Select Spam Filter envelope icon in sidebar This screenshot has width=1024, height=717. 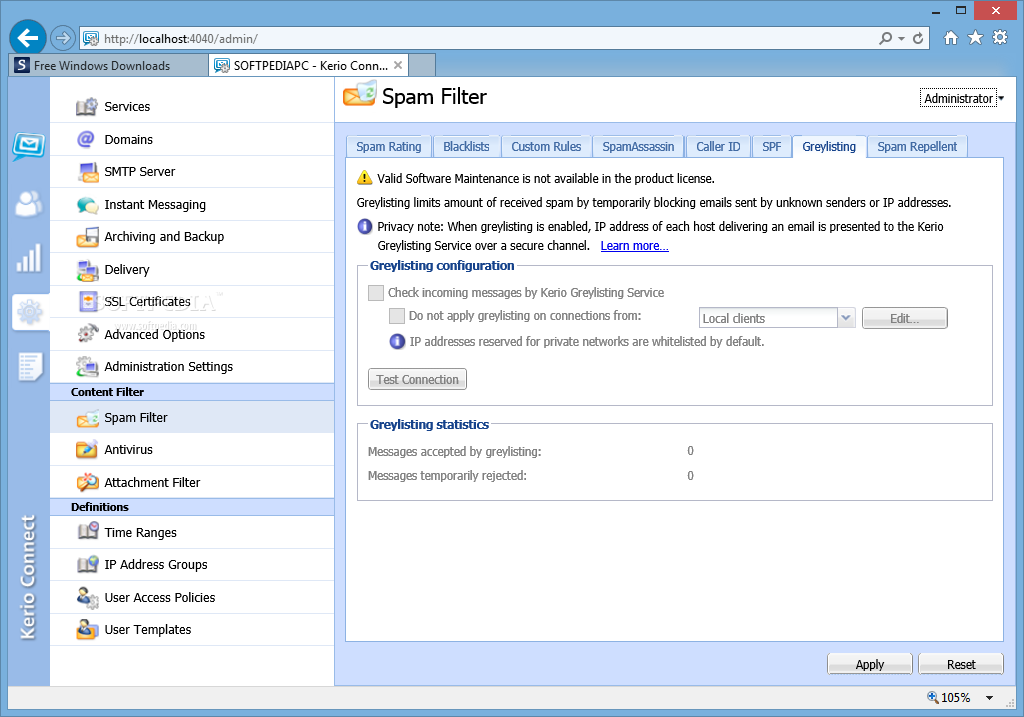coord(88,418)
